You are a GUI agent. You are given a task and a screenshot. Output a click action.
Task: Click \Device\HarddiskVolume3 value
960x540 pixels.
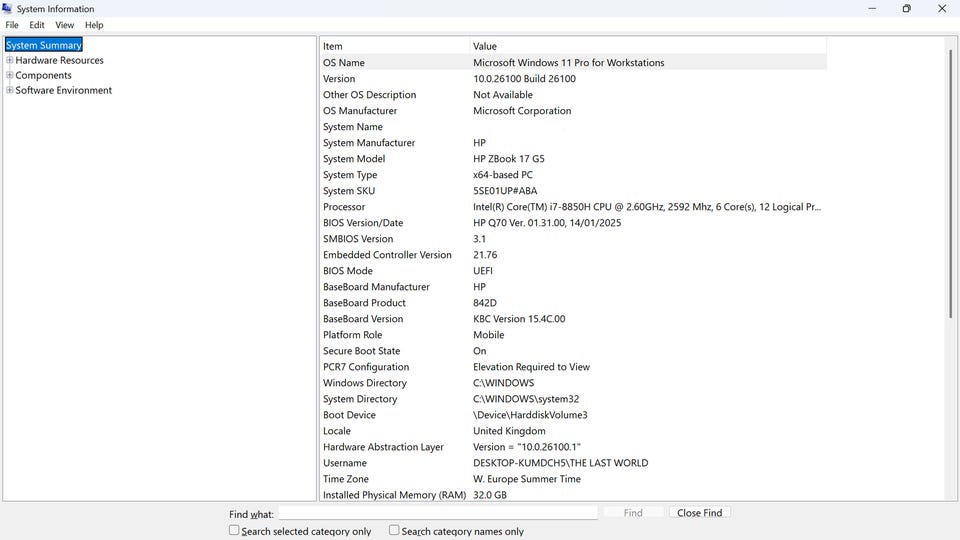tap(530, 414)
